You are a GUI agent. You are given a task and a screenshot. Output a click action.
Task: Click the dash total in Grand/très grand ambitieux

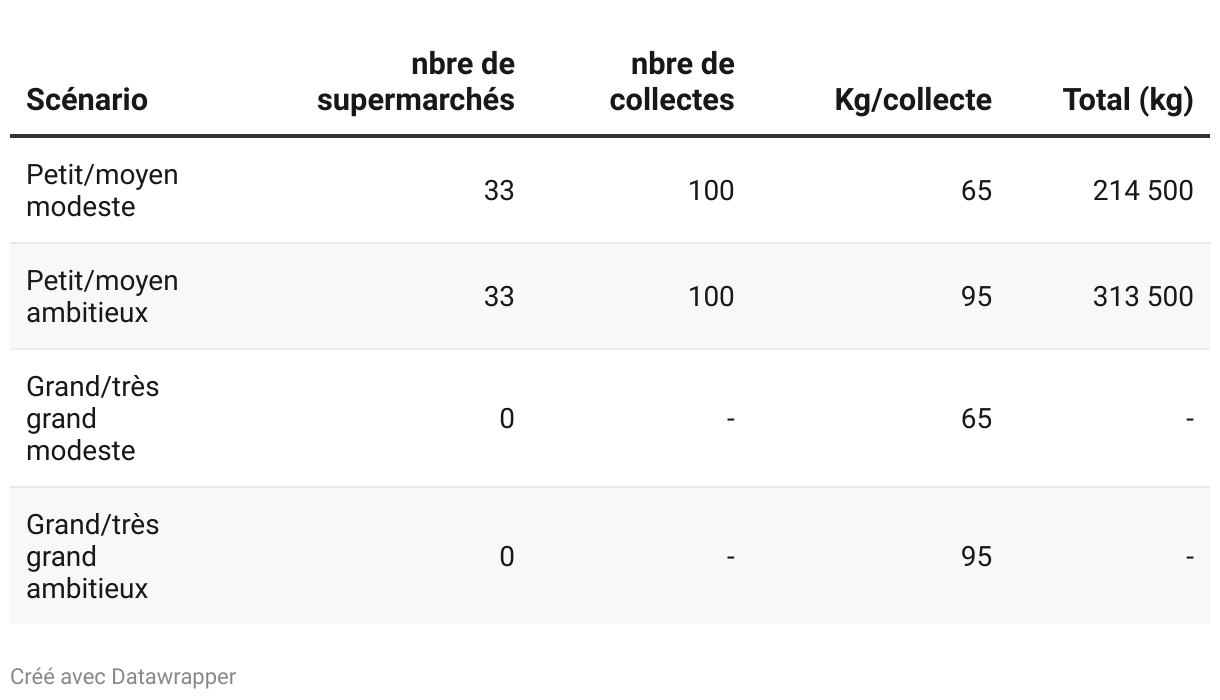1189,556
